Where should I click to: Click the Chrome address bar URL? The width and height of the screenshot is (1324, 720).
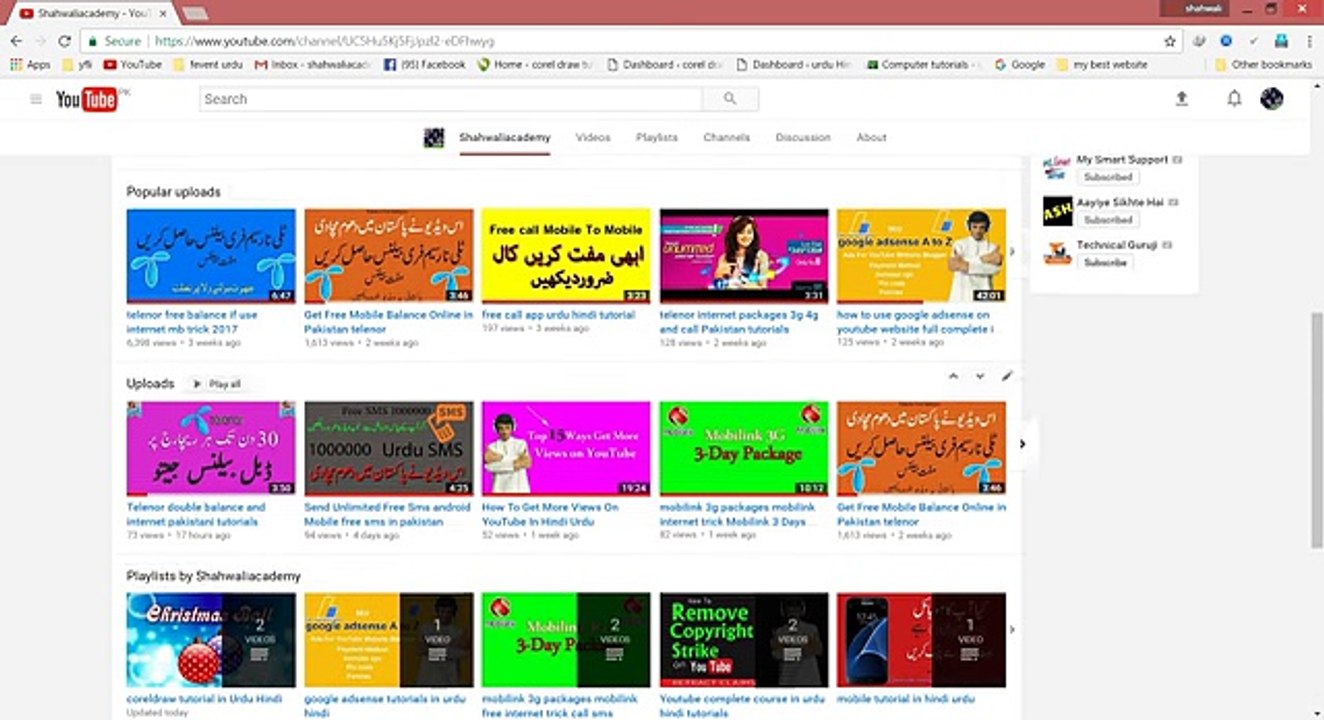(324, 41)
